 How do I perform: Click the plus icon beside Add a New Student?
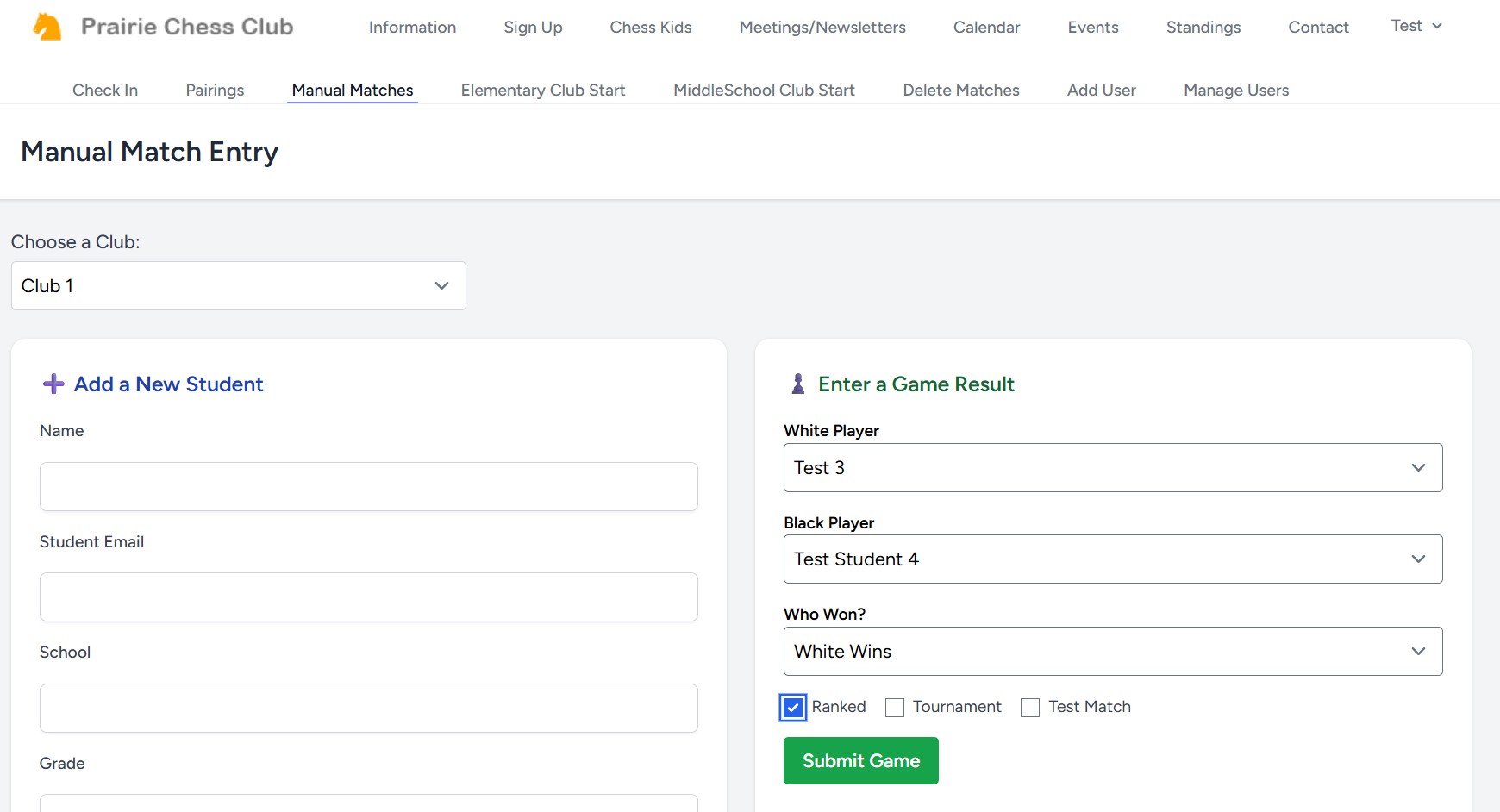53,384
